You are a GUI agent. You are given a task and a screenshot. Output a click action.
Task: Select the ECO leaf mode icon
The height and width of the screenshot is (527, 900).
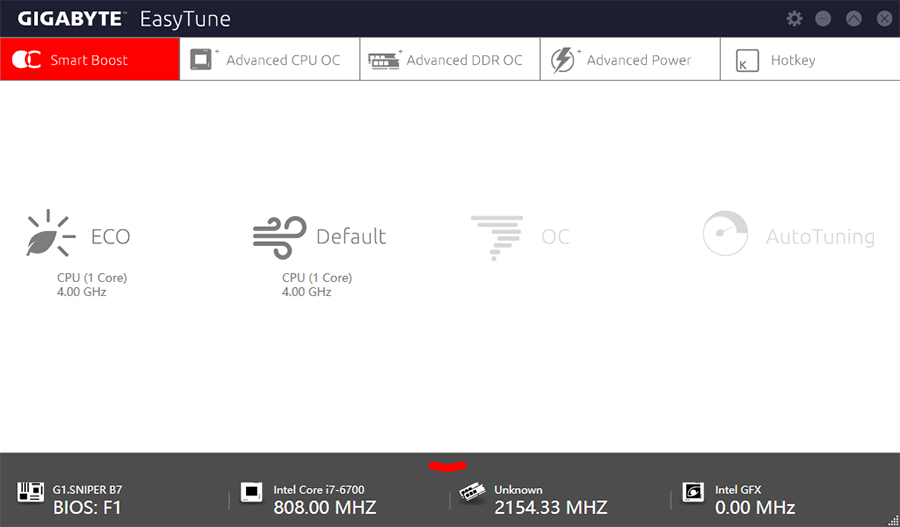pos(51,233)
